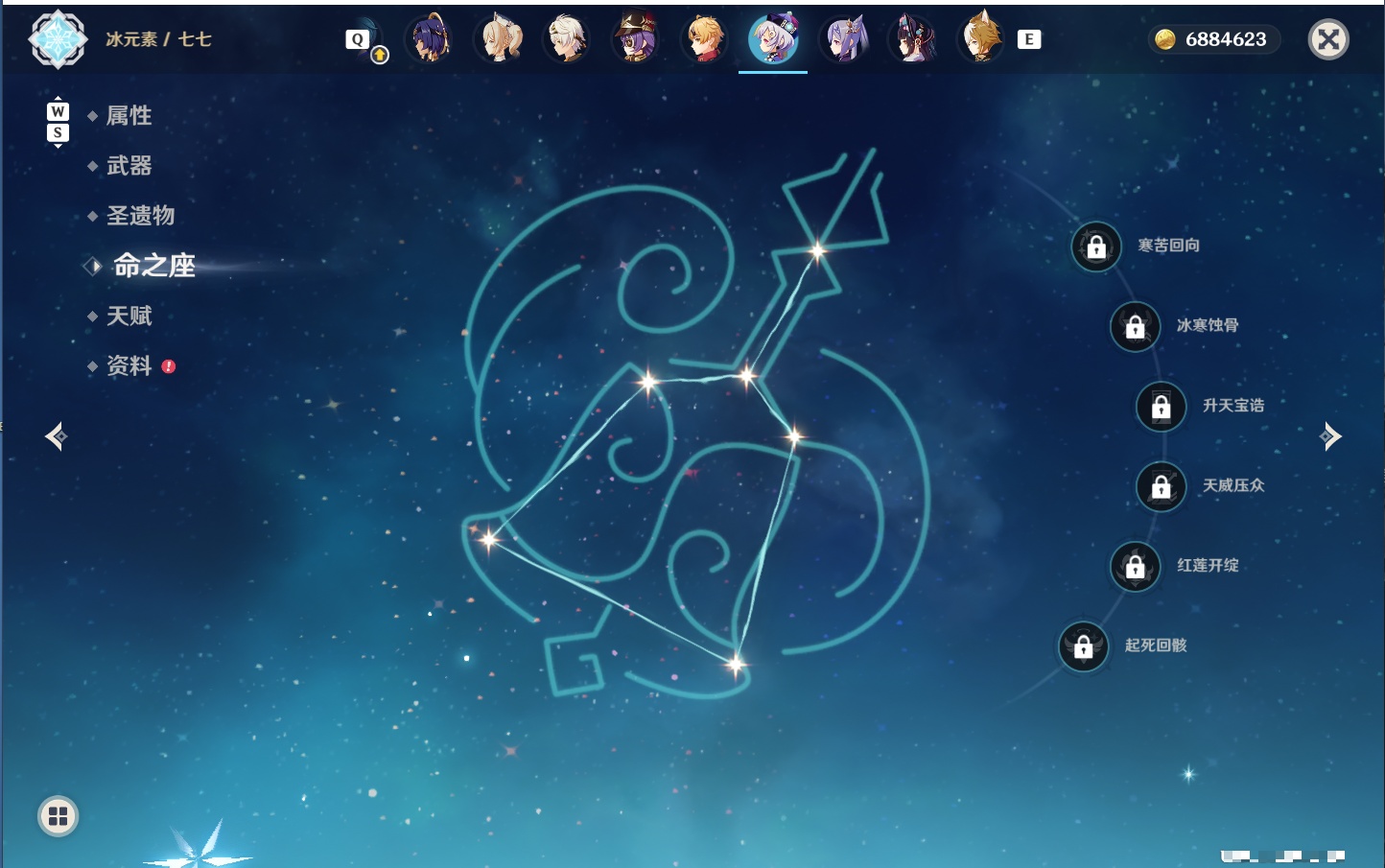1385x868 pixels.
Task: Click the Cryo element snowflake emblem
Action: [58, 39]
